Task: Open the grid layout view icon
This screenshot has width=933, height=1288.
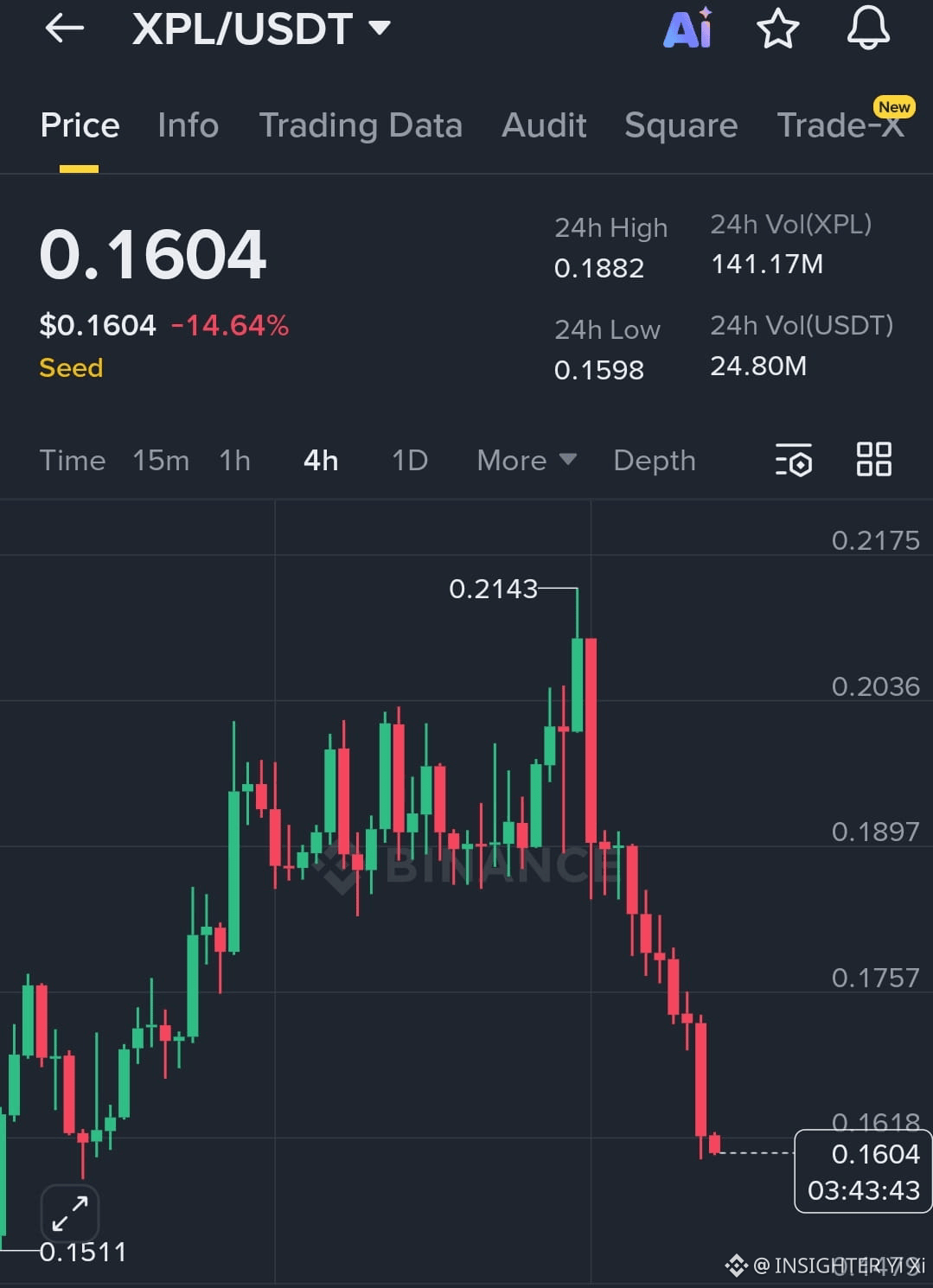Action: click(x=873, y=461)
